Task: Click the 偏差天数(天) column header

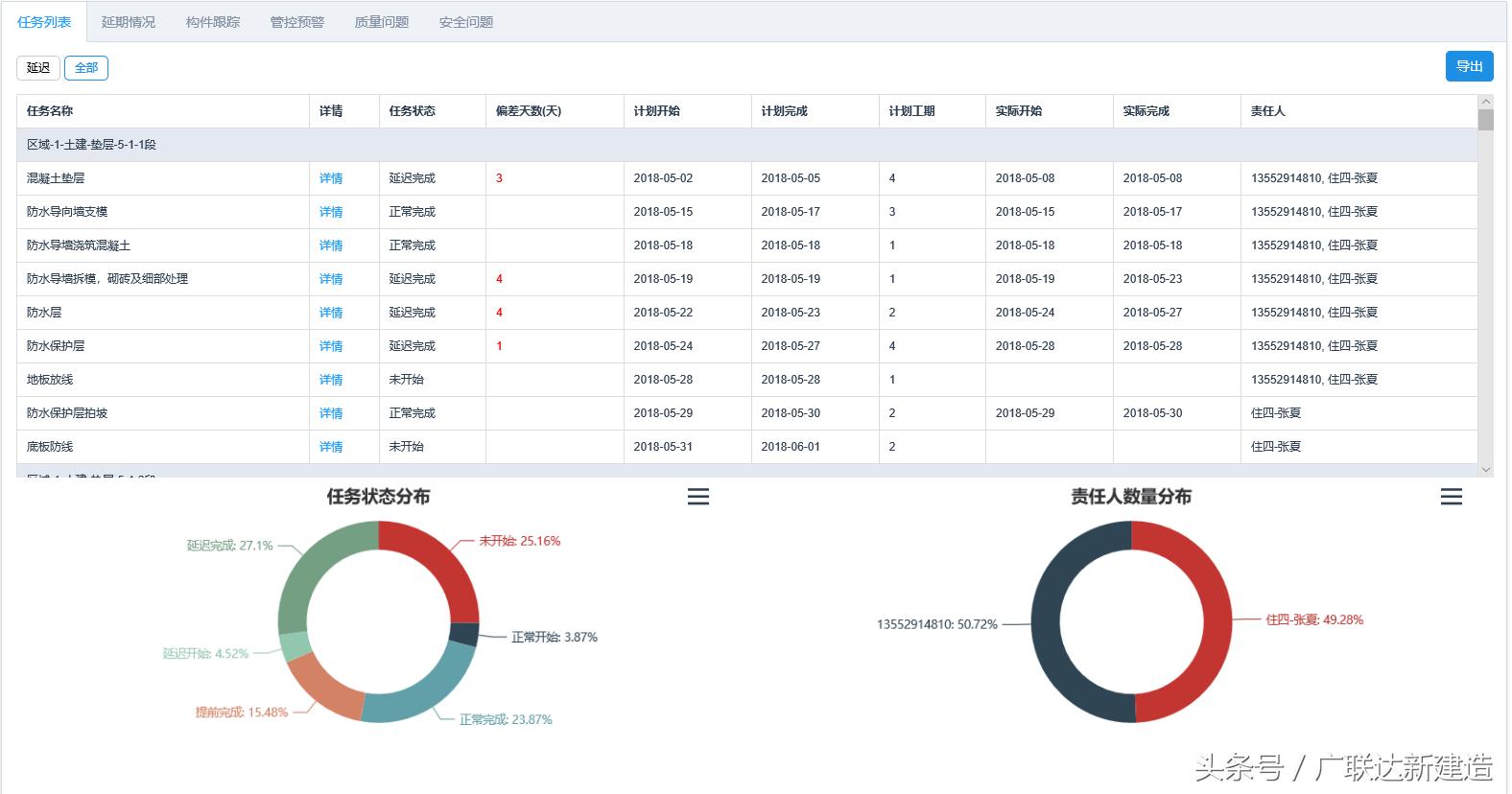Action: point(529,111)
